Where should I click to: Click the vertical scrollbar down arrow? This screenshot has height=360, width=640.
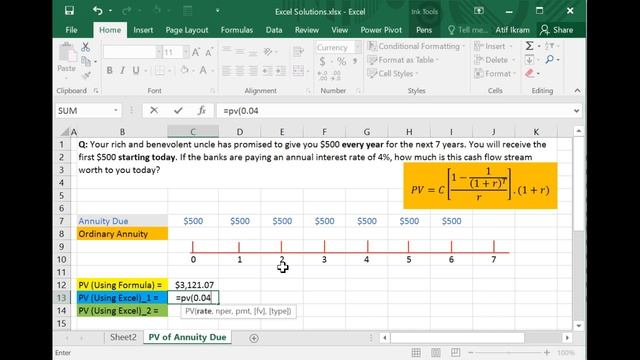coord(578,325)
